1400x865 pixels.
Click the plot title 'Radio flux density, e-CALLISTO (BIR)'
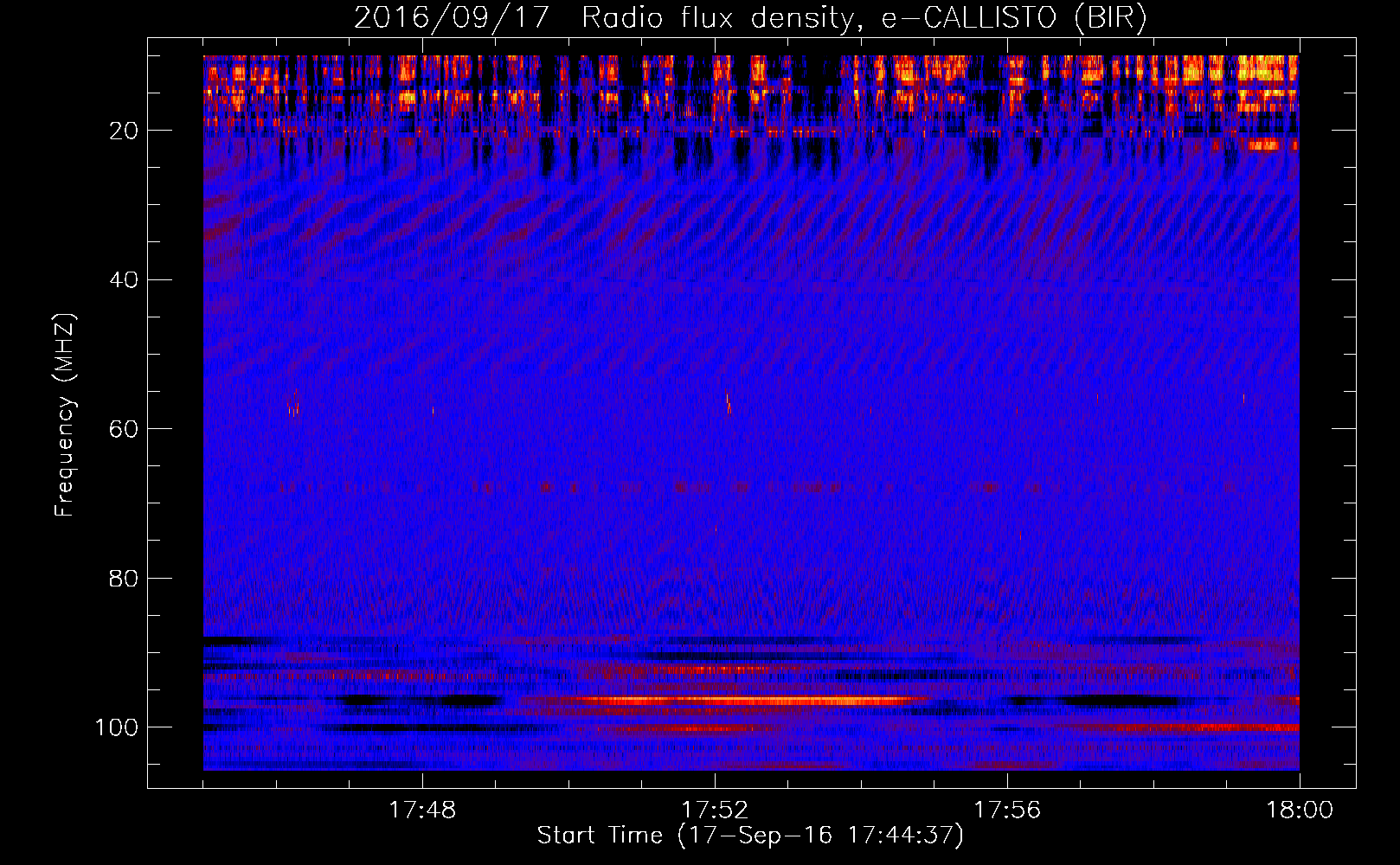(864, 18)
